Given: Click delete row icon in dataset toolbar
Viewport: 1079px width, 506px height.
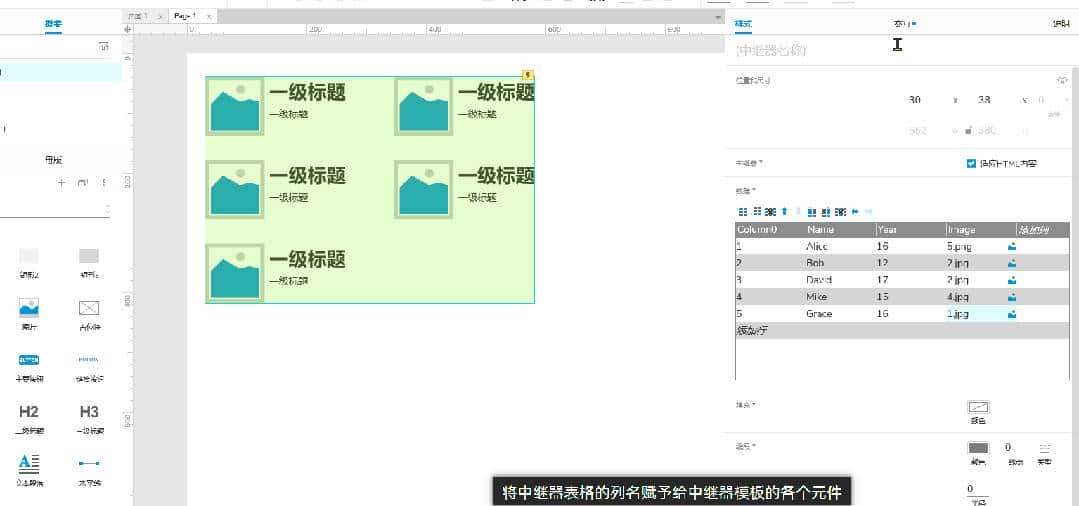Looking at the screenshot, I should tap(771, 211).
